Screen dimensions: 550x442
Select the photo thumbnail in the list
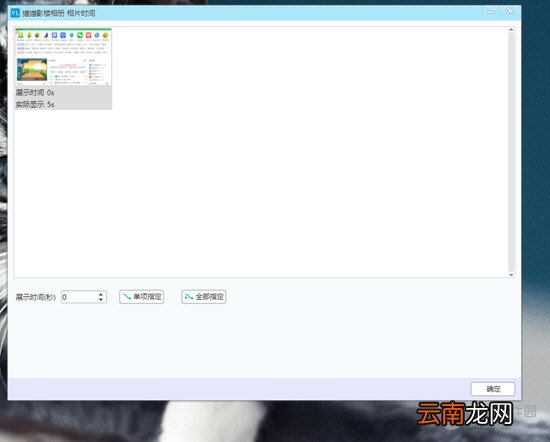[63, 57]
